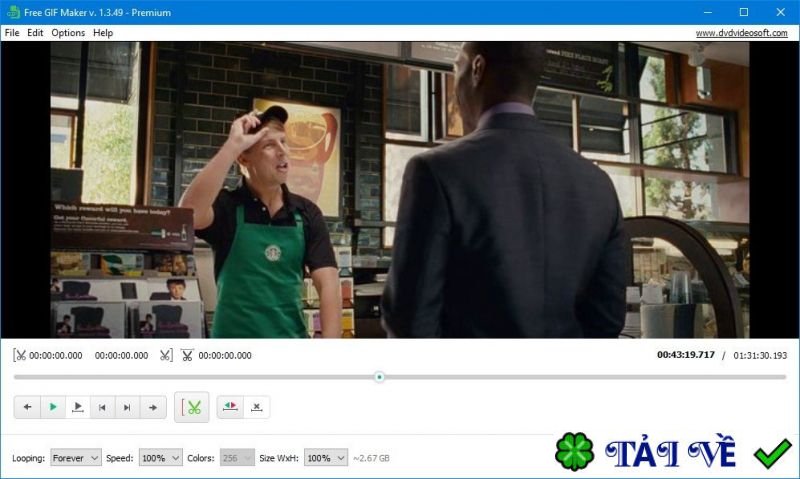Click the right arrow step-forward button

pos(152,407)
